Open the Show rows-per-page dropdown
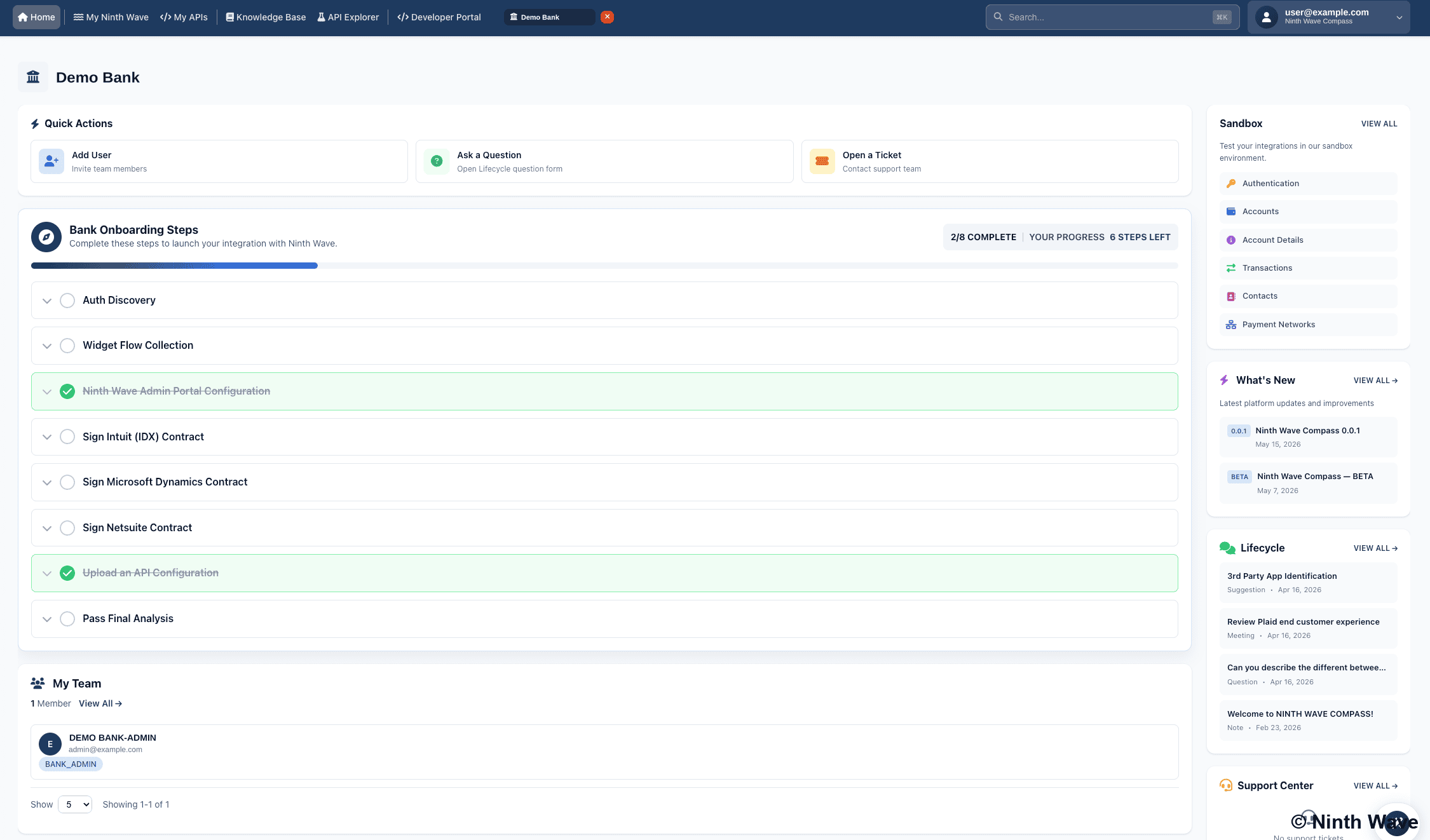The image size is (1430, 840). (x=75, y=804)
